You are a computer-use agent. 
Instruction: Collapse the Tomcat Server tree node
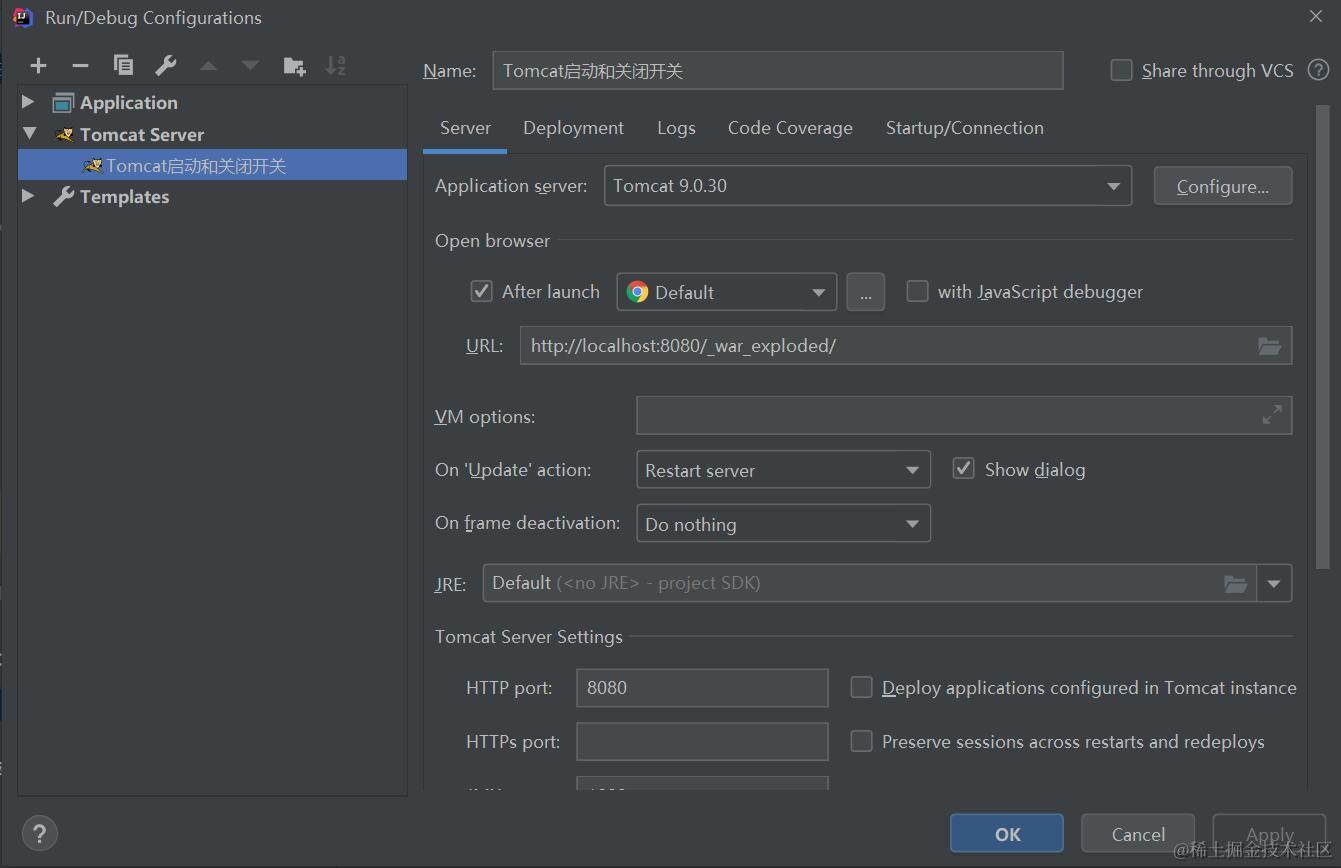pyautogui.click(x=29, y=133)
